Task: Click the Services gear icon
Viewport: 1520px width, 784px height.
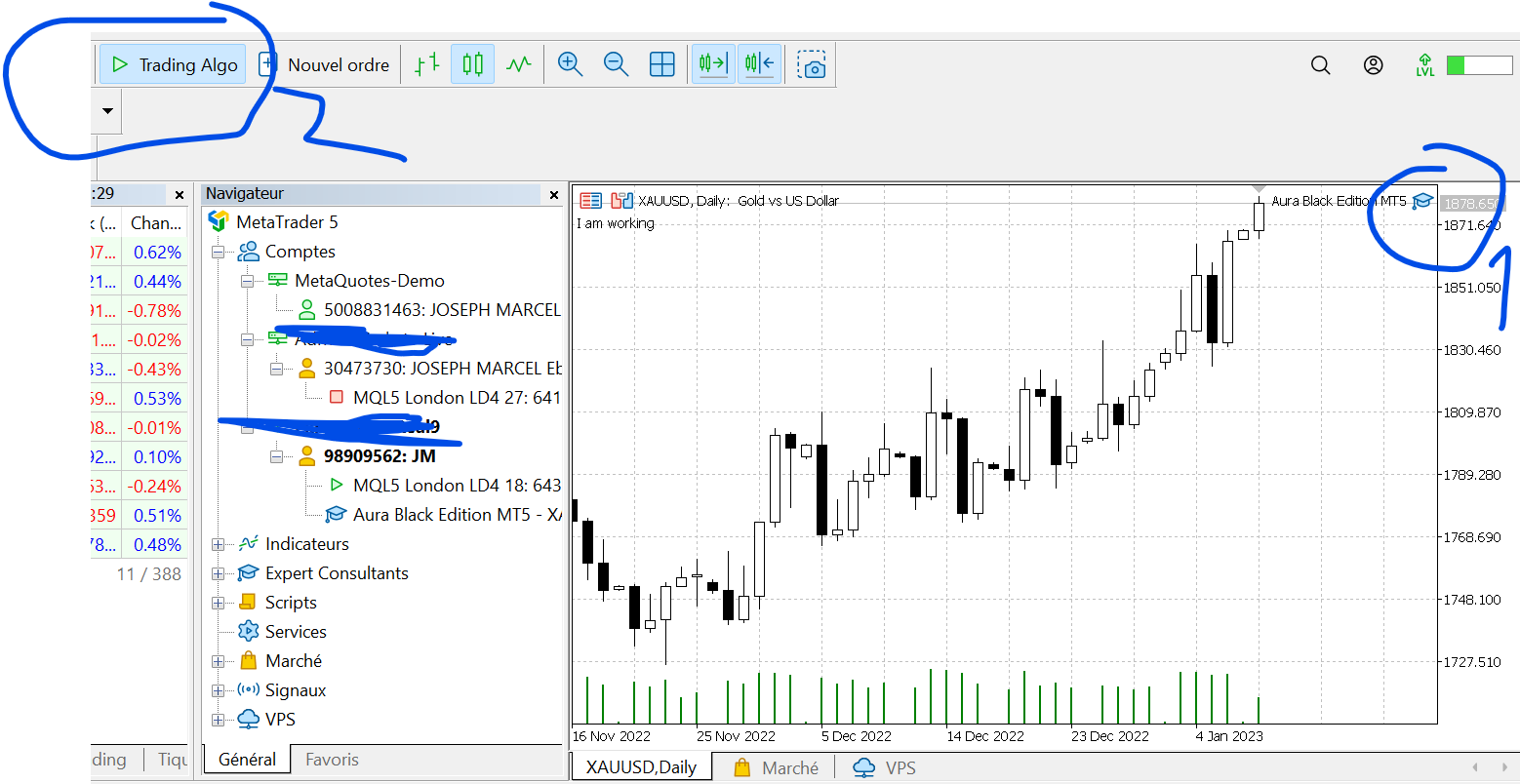Action: (x=249, y=632)
